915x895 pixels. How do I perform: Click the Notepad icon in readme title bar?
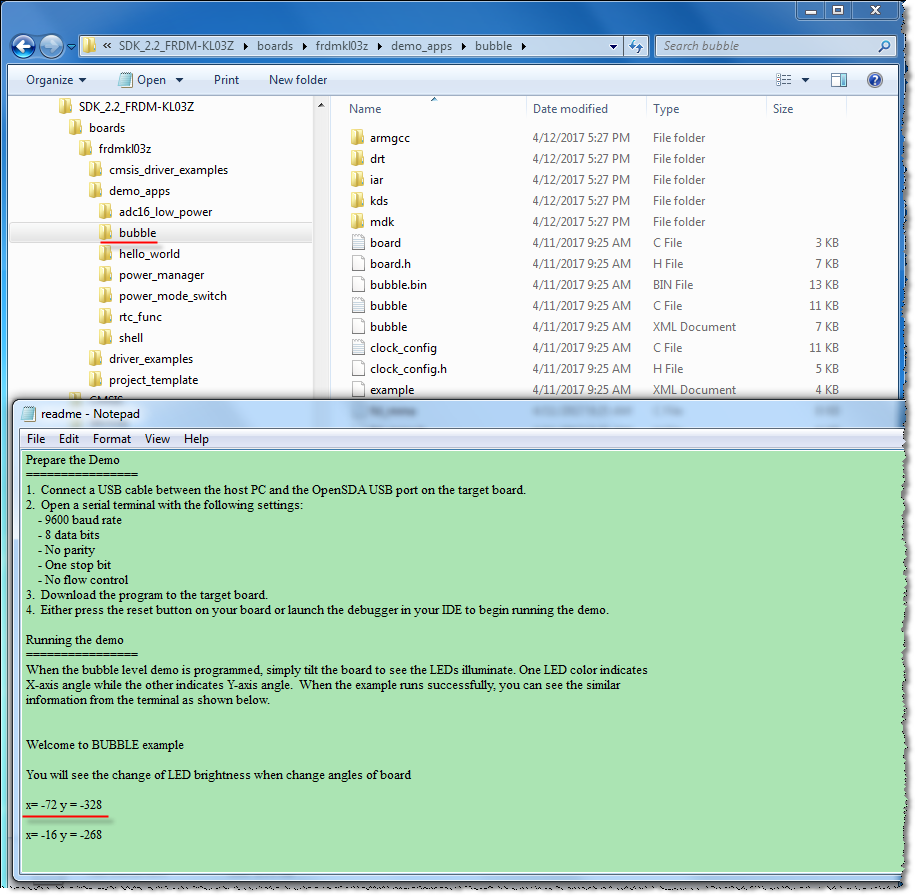pyautogui.click(x=28, y=414)
